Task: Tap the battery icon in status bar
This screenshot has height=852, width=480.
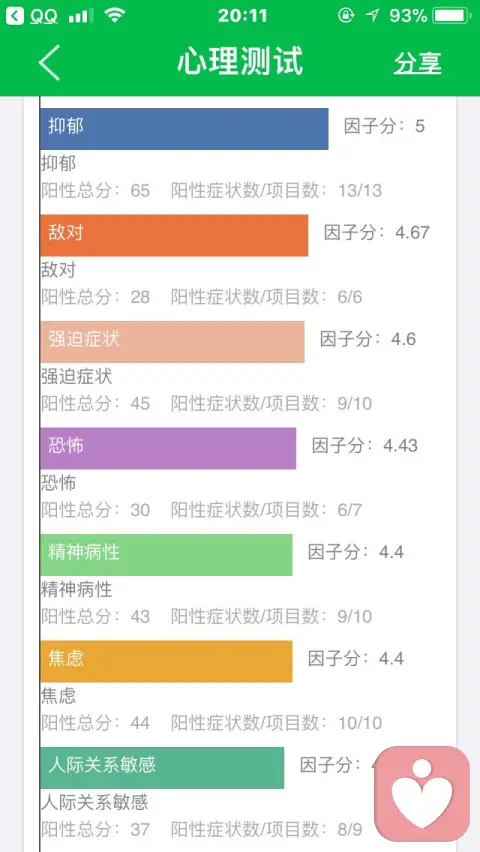Action: [x=453, y=16]
